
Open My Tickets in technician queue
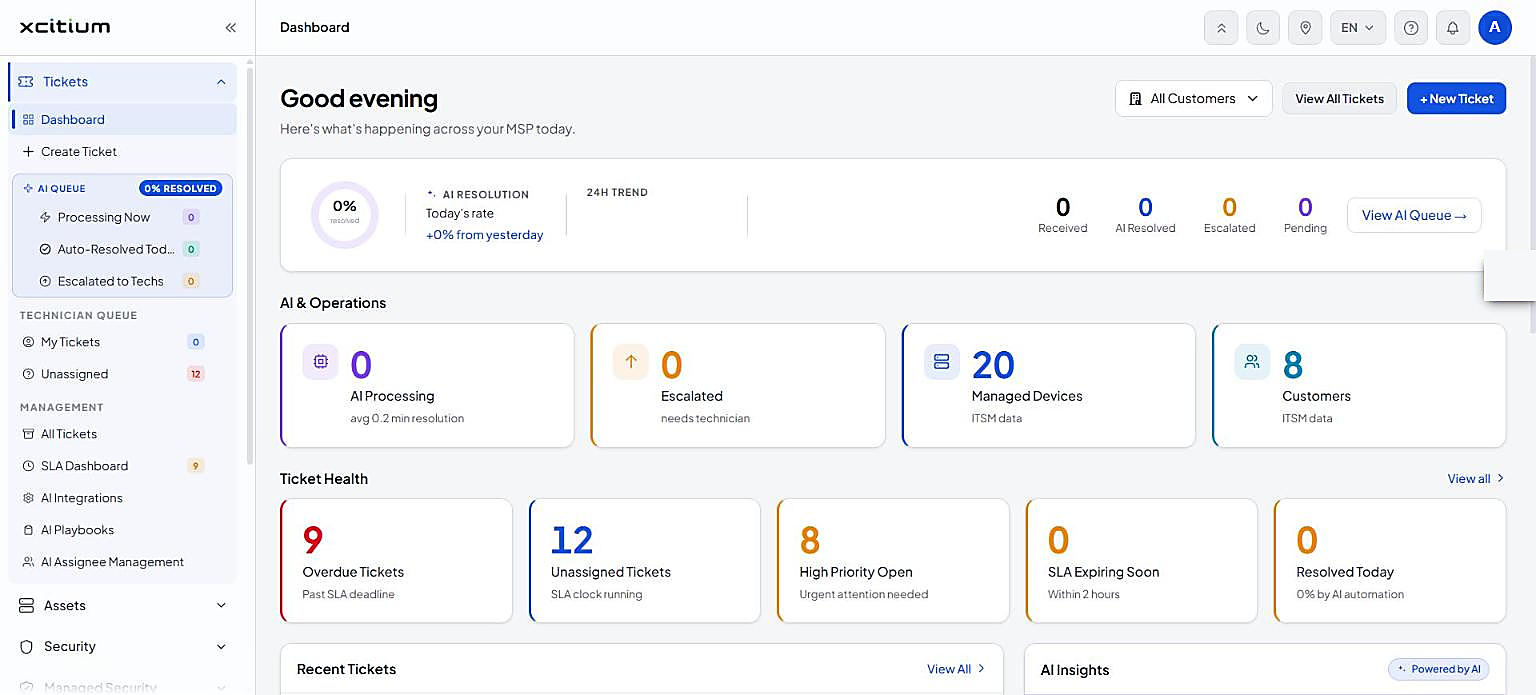124,342
